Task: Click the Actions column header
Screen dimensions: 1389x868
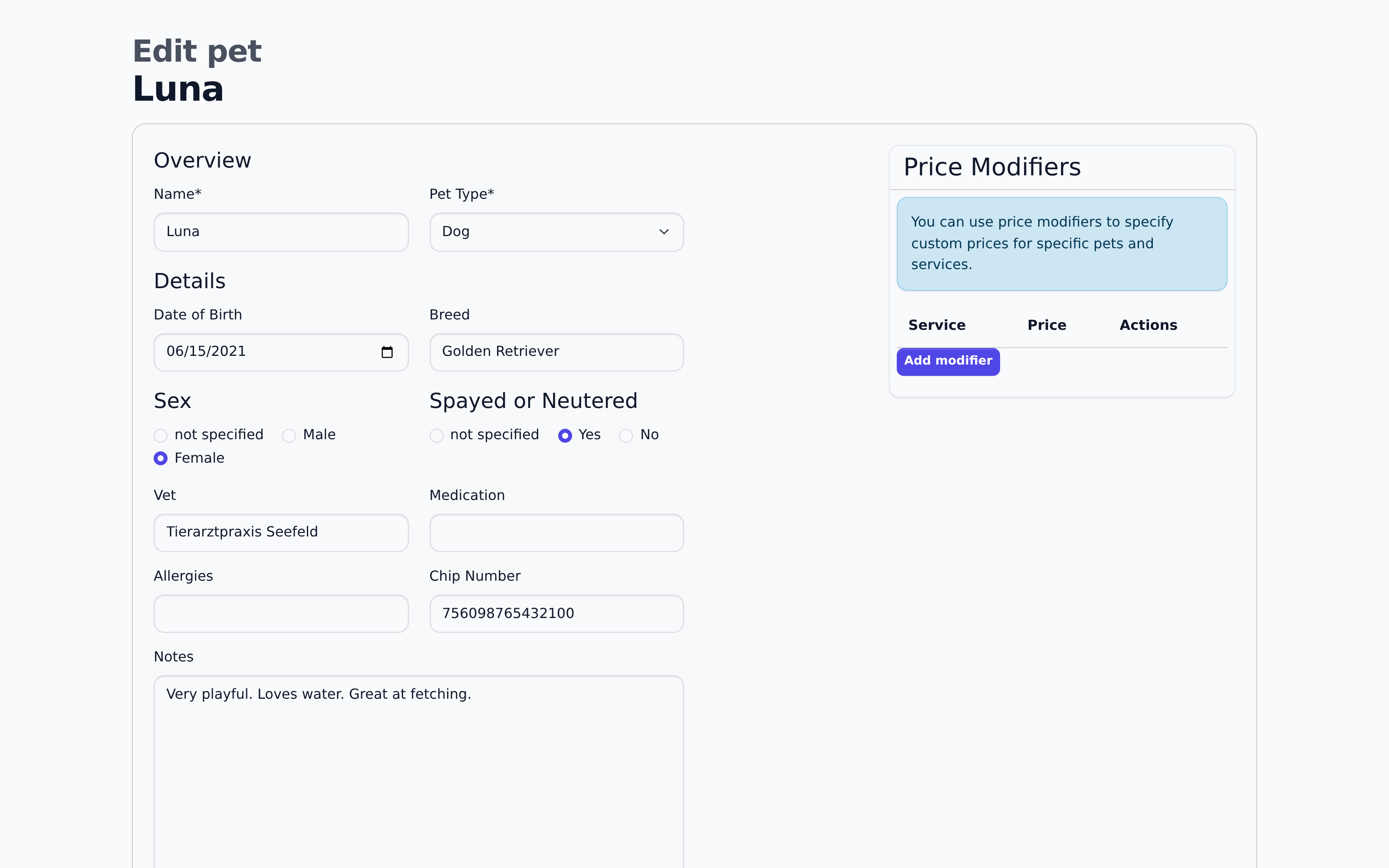Action: pos(1148,325)
